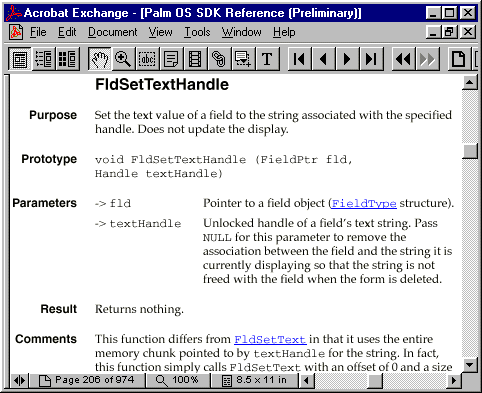Image resolution: width=482 pixels, height=393 pixels.
Task: Select the Hand tool
Action: click(100, 59)
